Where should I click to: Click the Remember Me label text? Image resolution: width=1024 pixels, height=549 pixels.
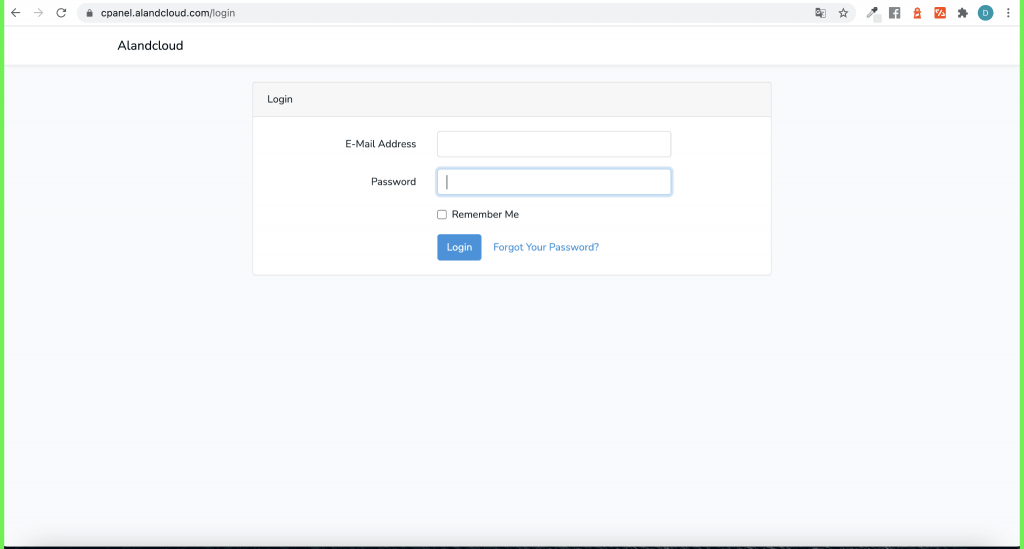pyautogui.click(x=485, y=215)
